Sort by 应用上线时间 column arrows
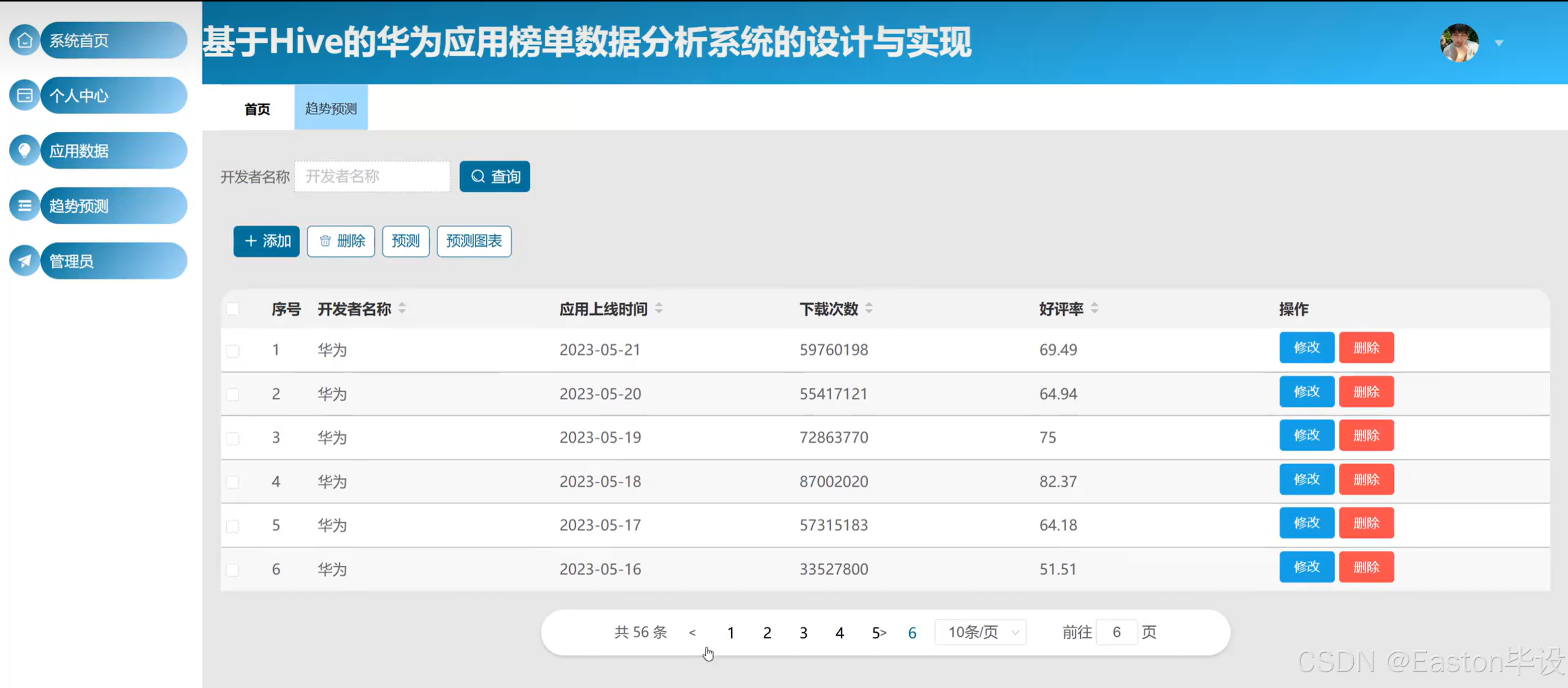 659,309
